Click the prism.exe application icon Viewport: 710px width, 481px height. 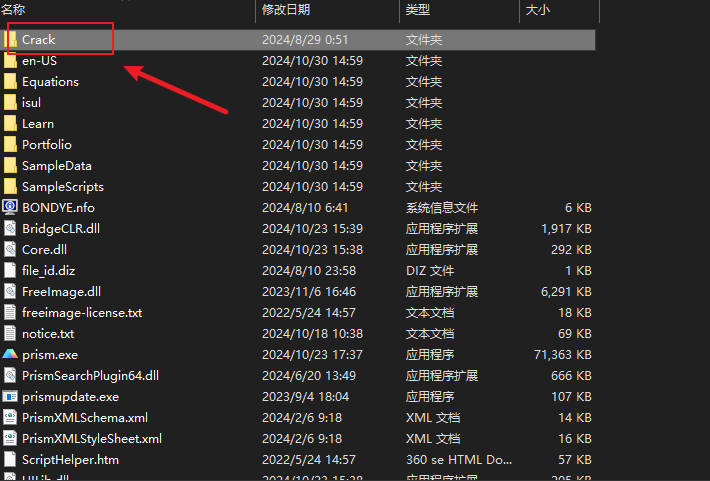click(10, 355)
